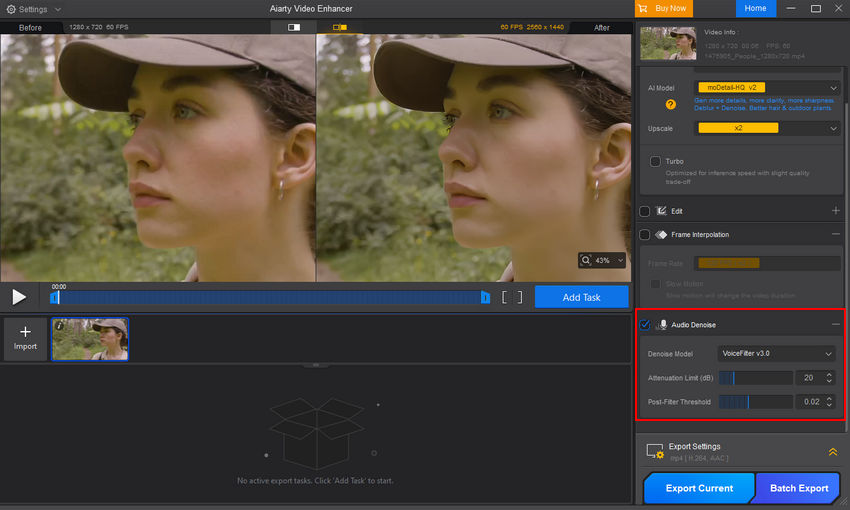Click Batch Export button

tap(798, 488)
